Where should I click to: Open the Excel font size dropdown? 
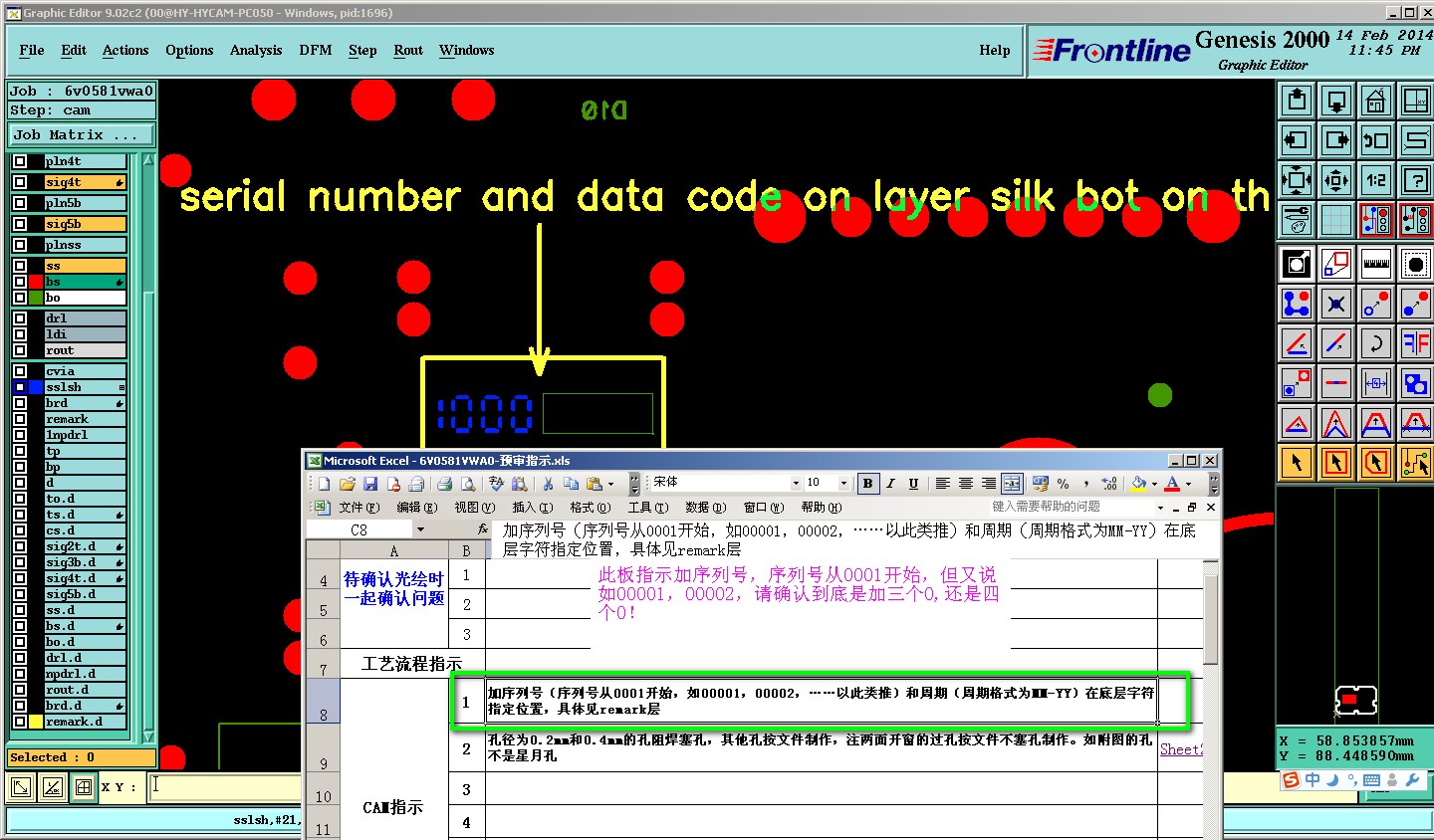pos(843,484)
